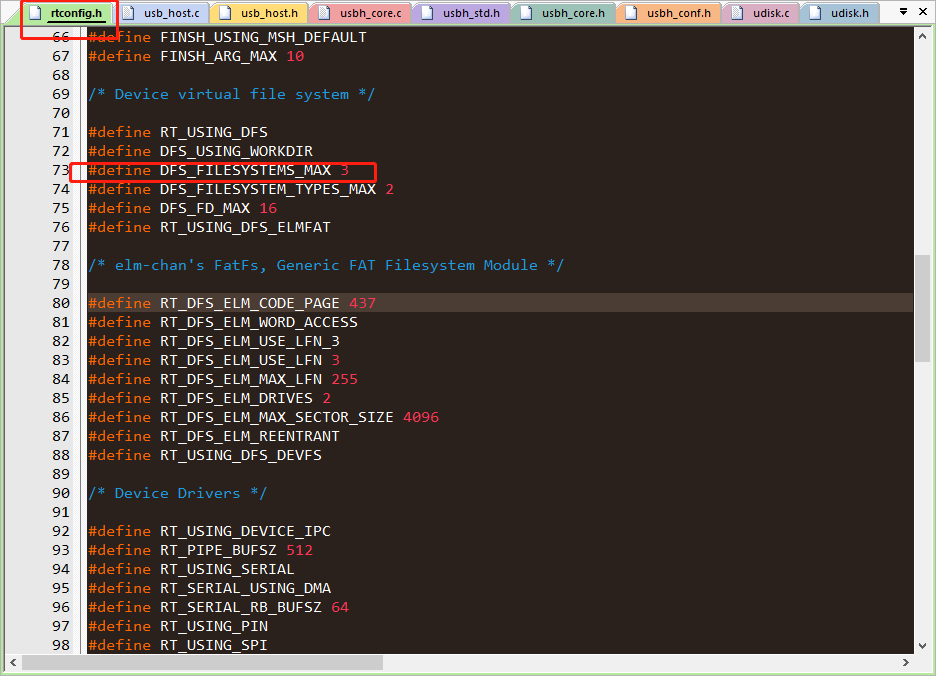Click the up arrow of the vertical scrollbar
Viewport: 936px width, 676px height.
923,34
